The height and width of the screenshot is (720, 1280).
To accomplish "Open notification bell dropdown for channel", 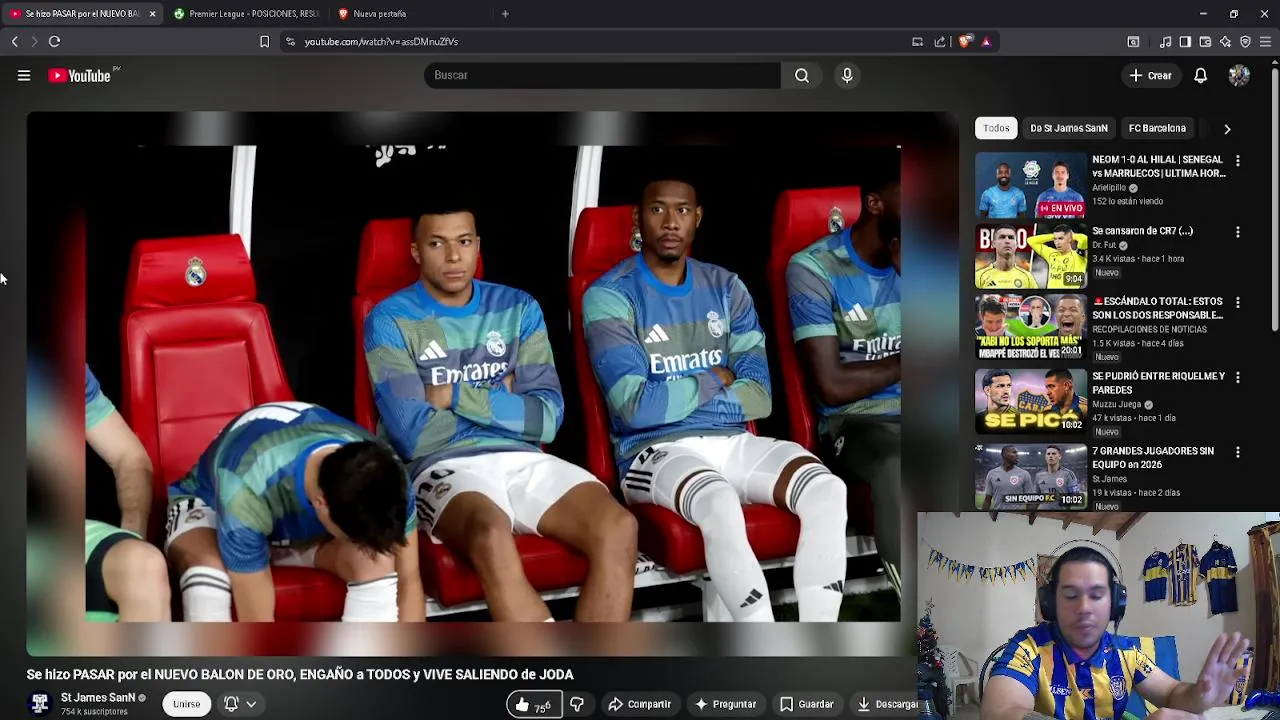I will click(240, 704).
